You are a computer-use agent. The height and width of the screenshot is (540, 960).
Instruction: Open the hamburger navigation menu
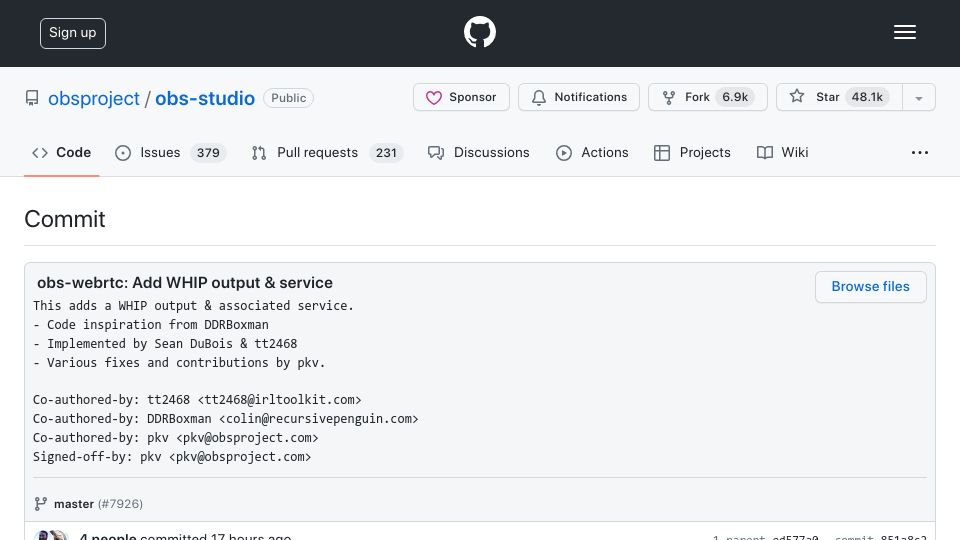point(904,32)
